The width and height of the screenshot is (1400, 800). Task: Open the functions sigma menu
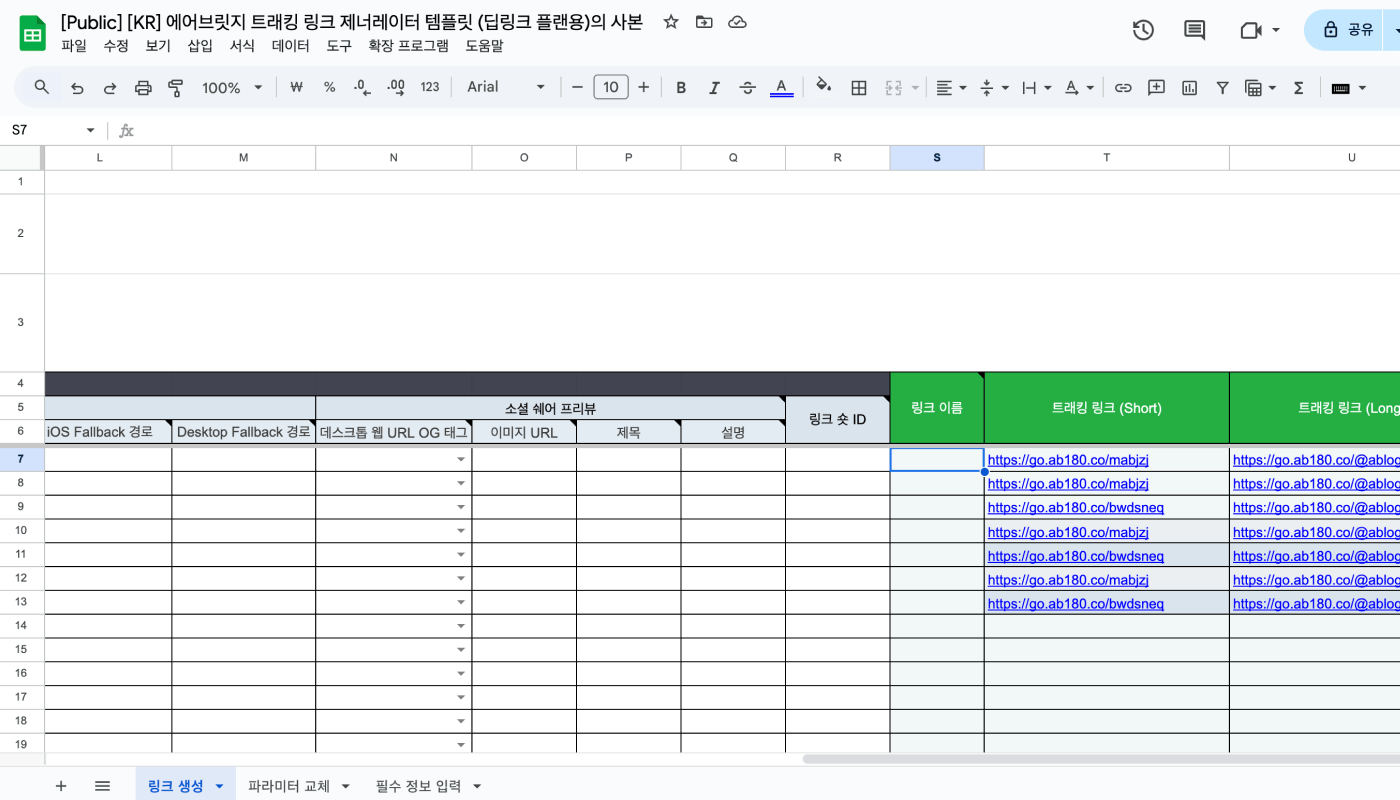1298,87
